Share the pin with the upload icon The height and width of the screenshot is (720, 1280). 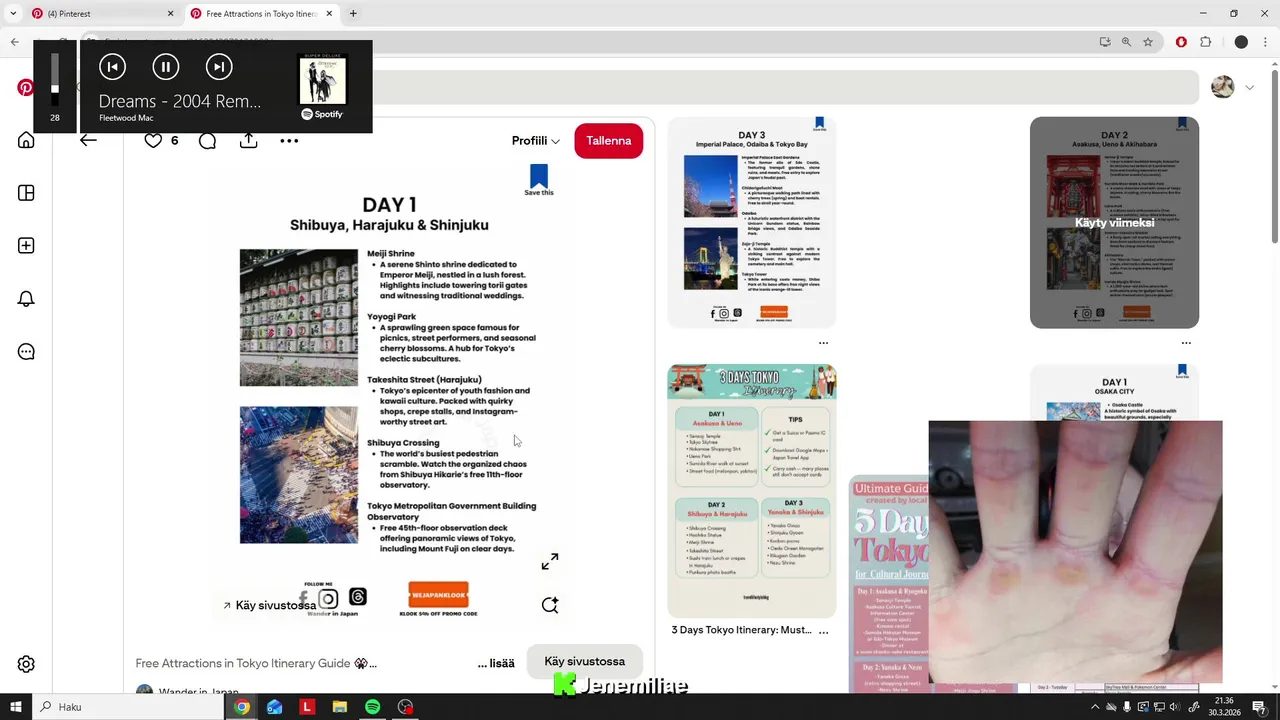click(x=248, y=141)
